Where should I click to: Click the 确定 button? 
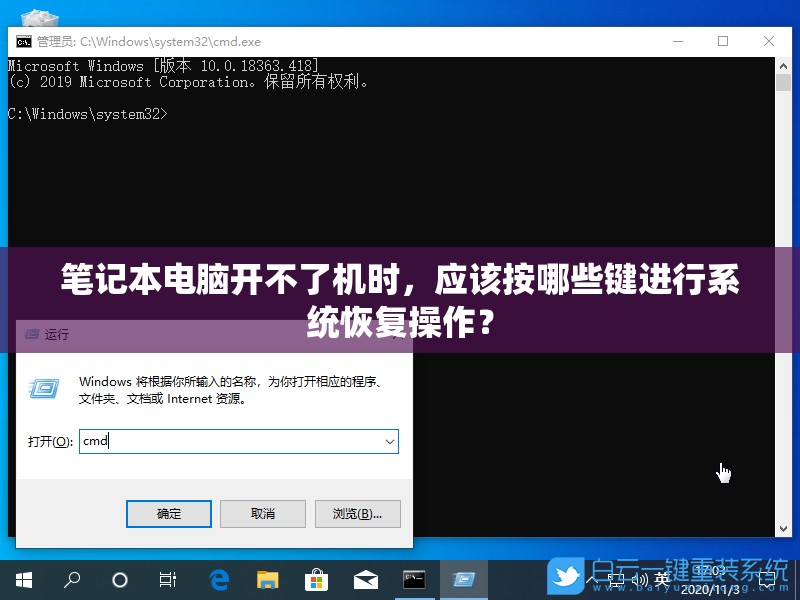pyautogui.click(x=169, y=514)
